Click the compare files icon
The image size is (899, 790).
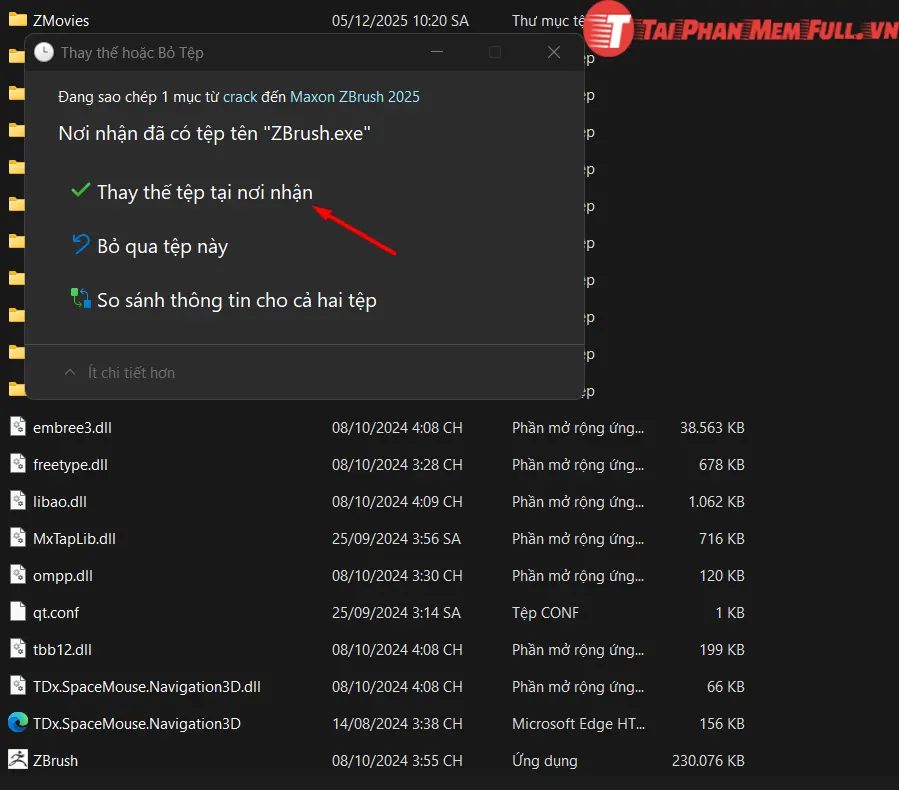click(x=81, y=299)
